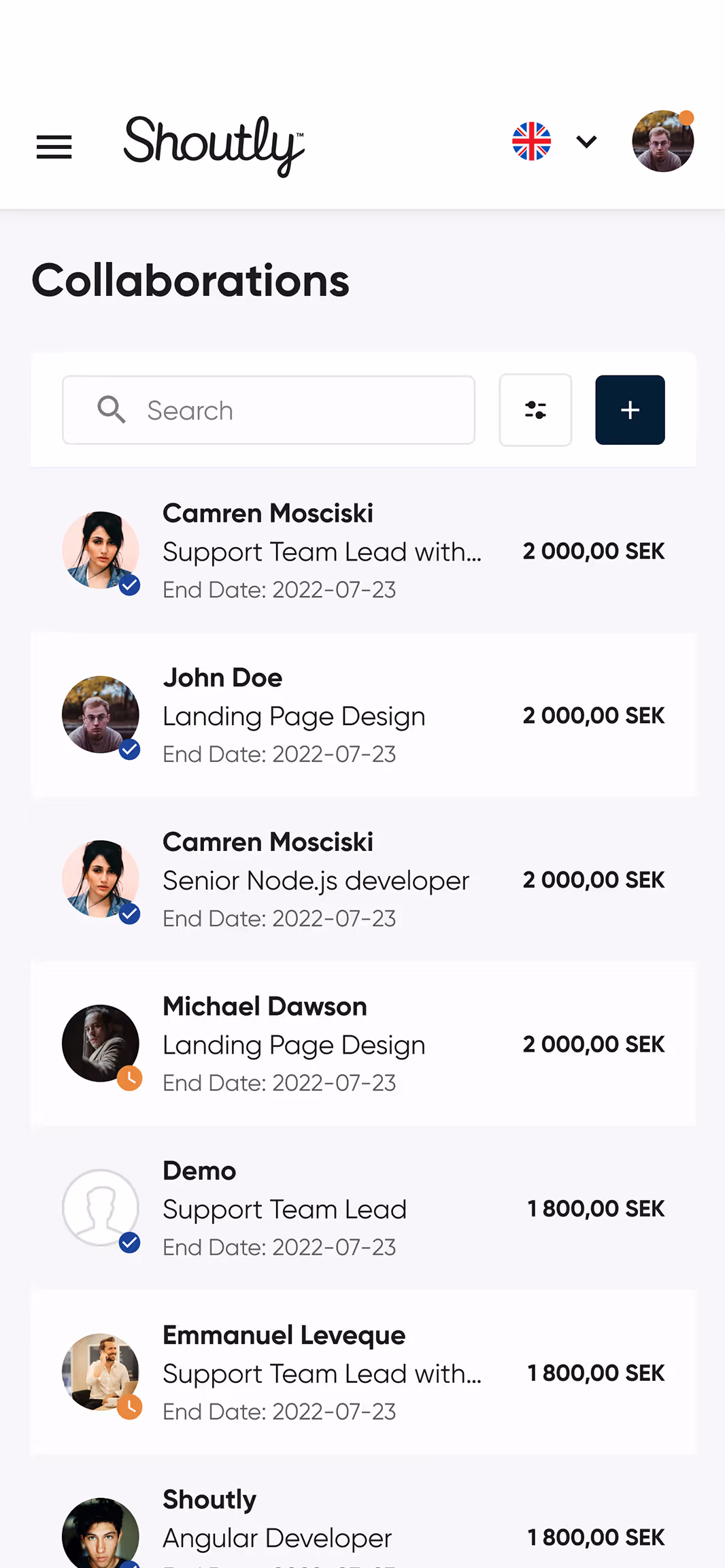
Task: Click the pending clock badge on Emmanuel Leveque's avatar
Action: (129, 1407)
